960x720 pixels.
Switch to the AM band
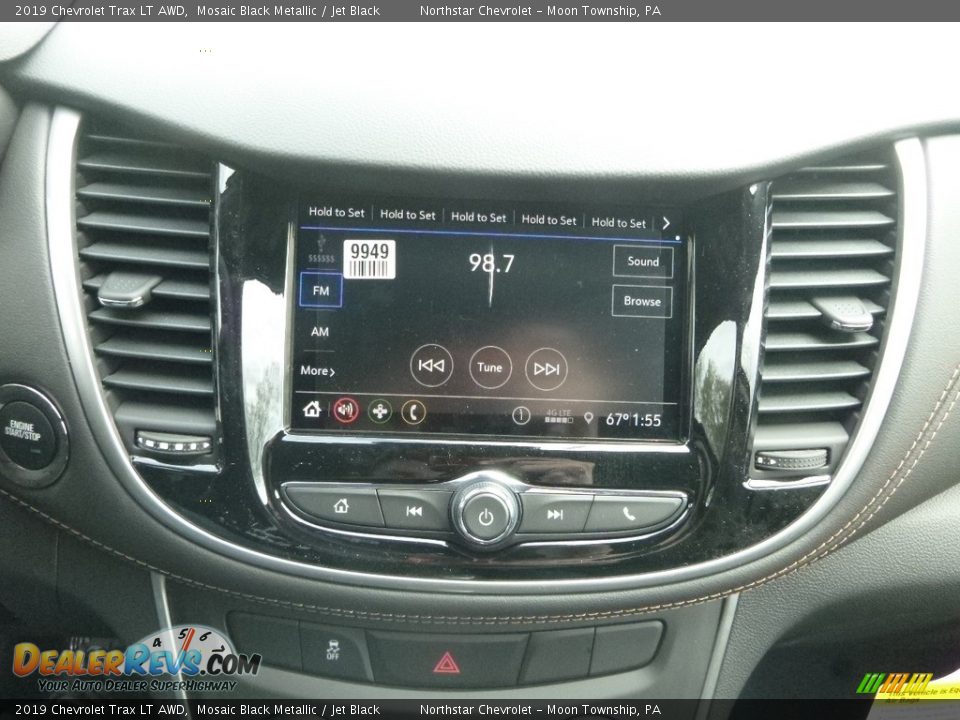tap(319, 332)
